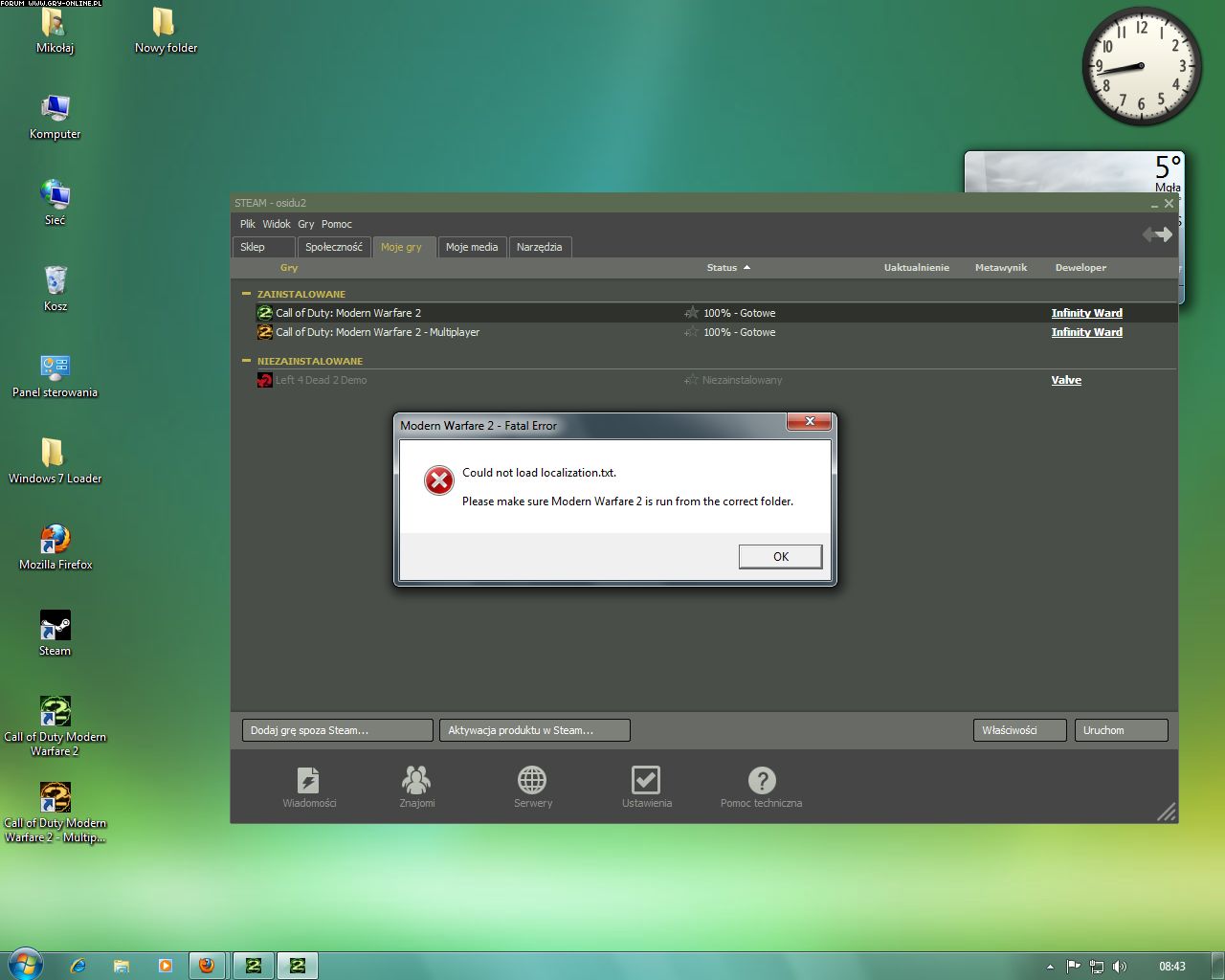Open Ustawienia settings icon

[x=646, y=781]
